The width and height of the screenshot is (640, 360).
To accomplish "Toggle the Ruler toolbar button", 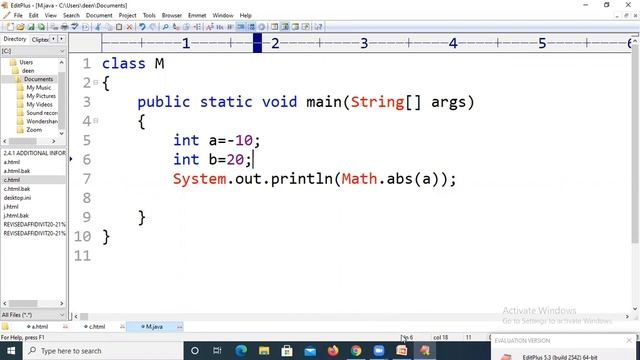I will click(x=241, y=27).
